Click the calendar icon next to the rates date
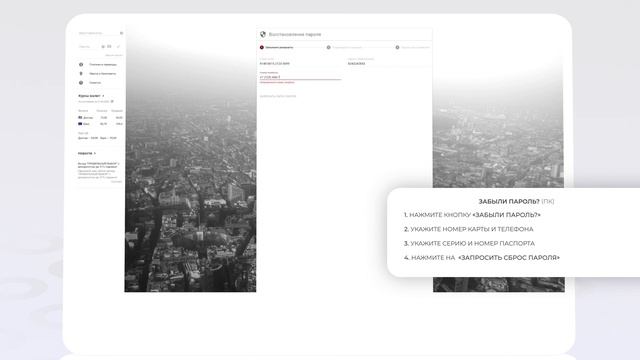This screenshot has height=360, width=640. pyautogui.click(x=112, y=101)
